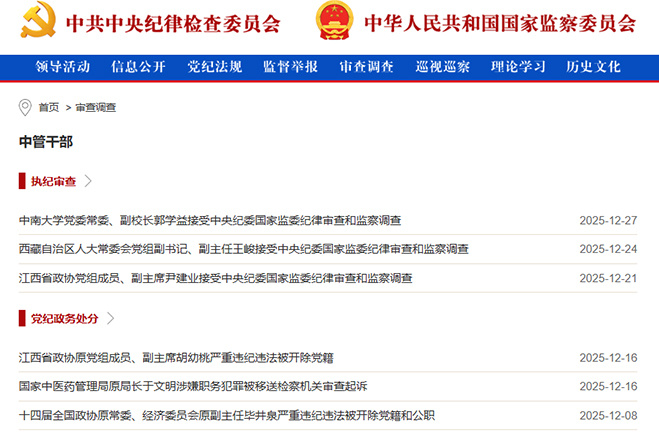
Task: Read the 江西省政协 尹建业 investigation article
Action: 215,278
